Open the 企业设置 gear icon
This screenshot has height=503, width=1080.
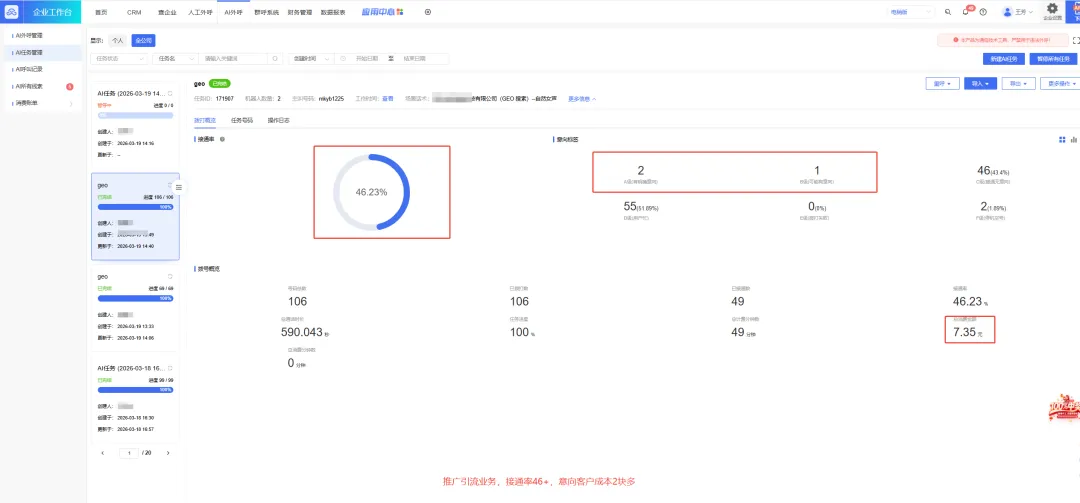click(1052, 8)
